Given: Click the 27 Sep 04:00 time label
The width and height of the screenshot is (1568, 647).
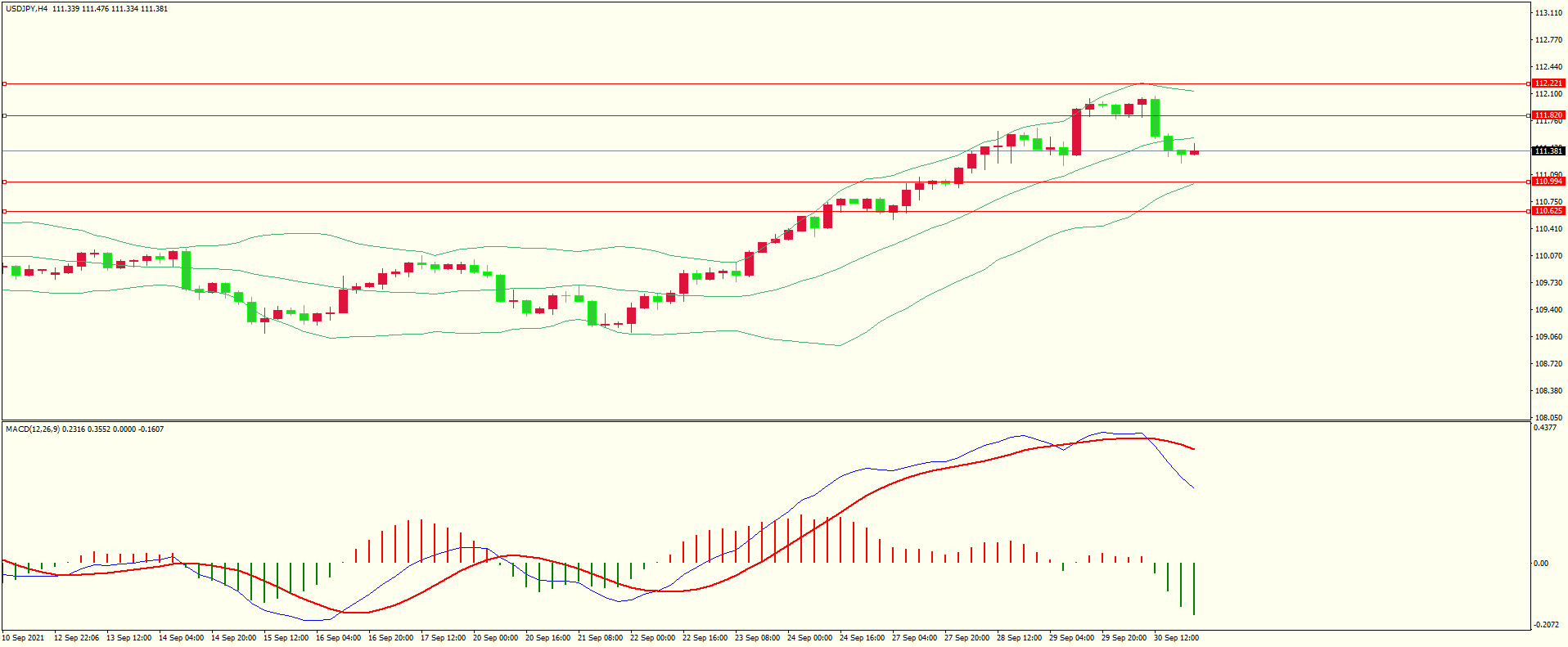Looking at the screenshot, I should pyautogui.click(x=915, y=638).
